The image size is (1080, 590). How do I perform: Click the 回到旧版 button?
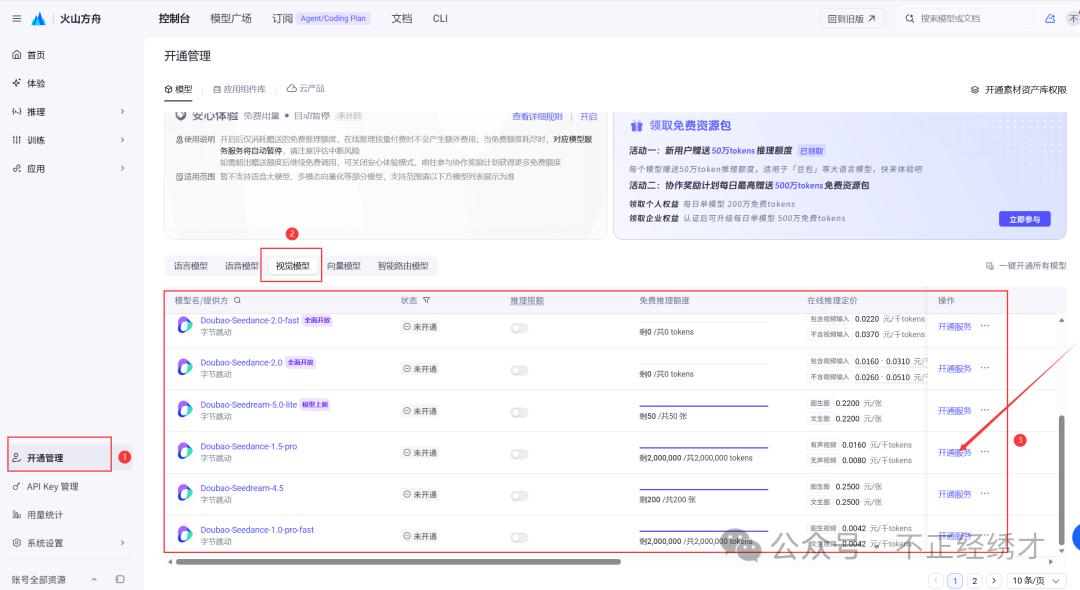(x=851, y=19)
